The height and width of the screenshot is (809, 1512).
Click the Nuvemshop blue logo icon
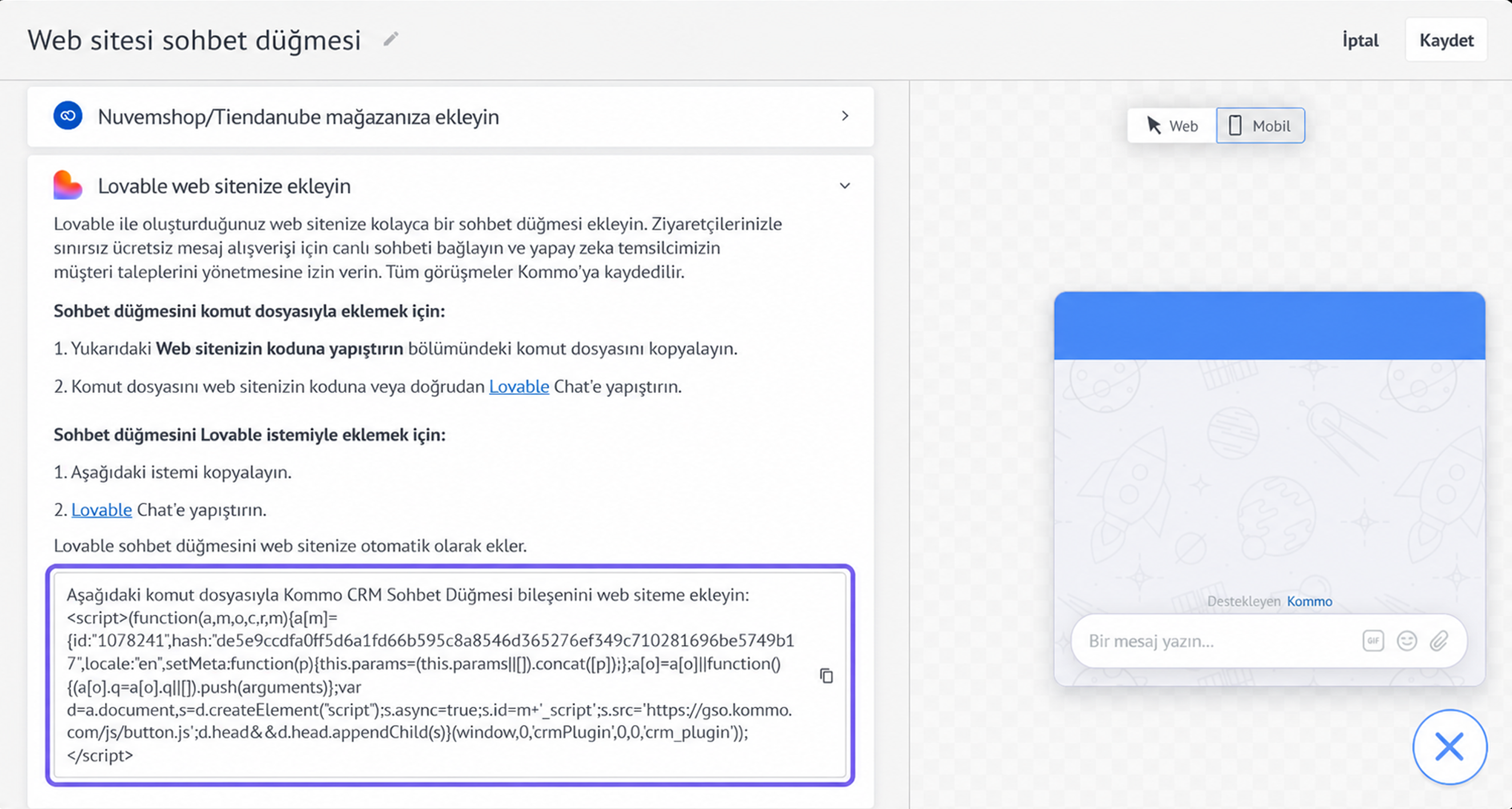tap(68, 116)
